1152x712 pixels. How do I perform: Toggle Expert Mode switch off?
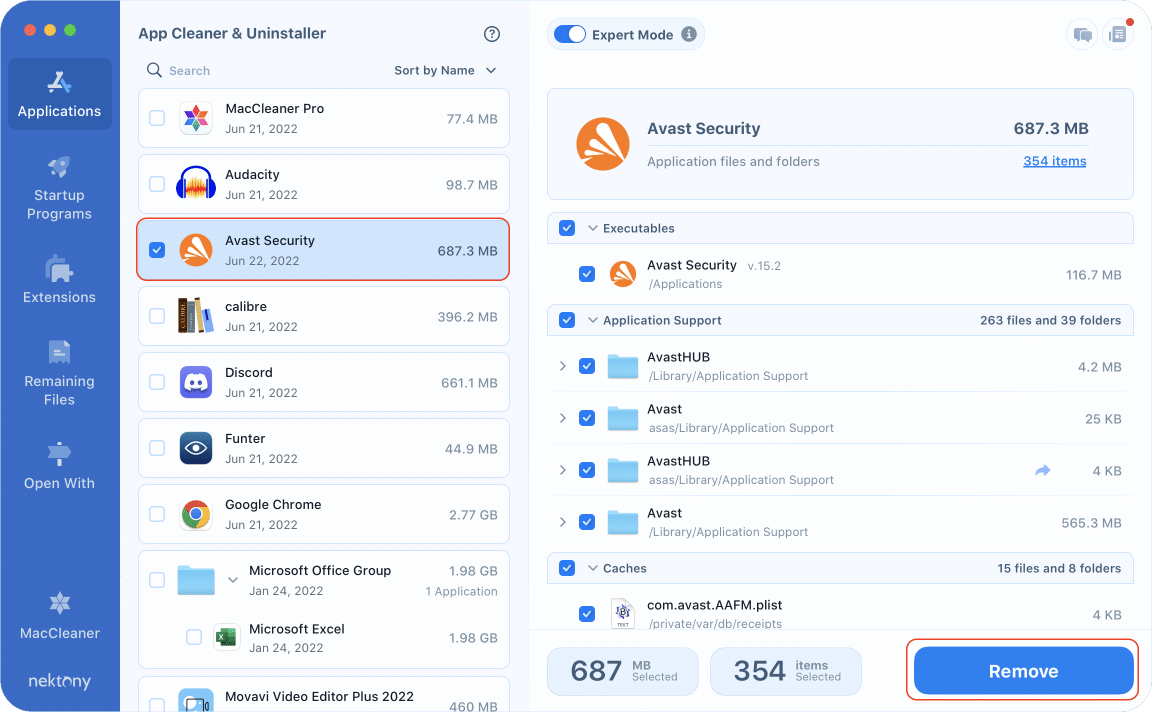(569, 35)
